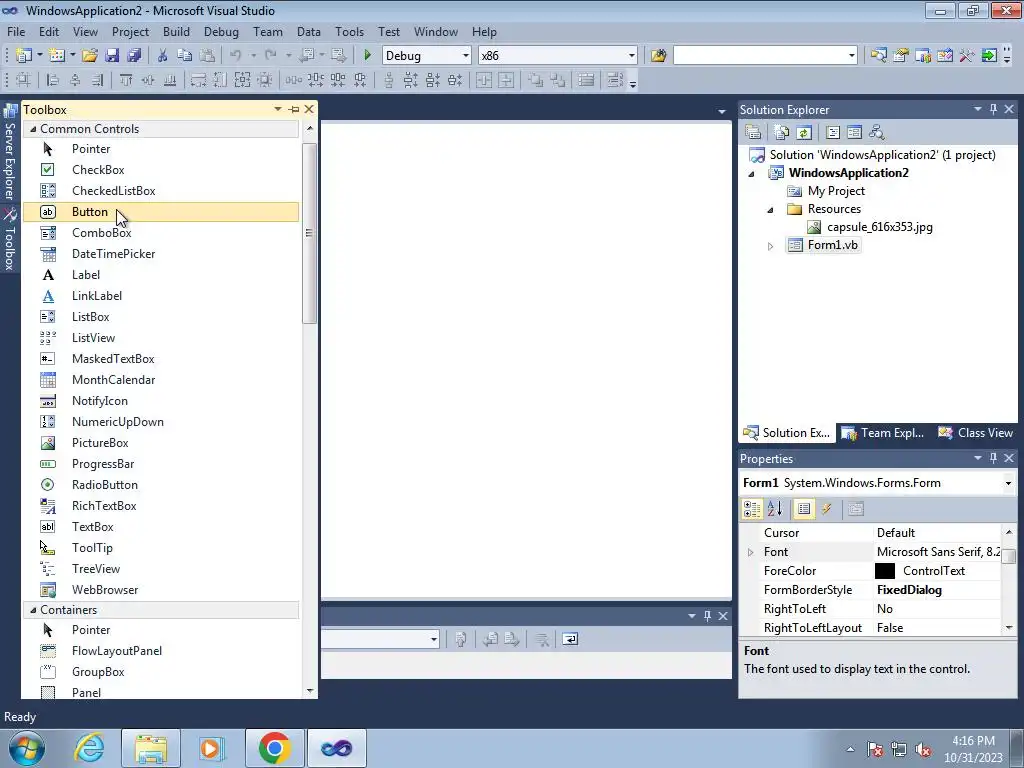1024x768 pixels.
Task: Open the Tools menu
Action: pos(349,31)
